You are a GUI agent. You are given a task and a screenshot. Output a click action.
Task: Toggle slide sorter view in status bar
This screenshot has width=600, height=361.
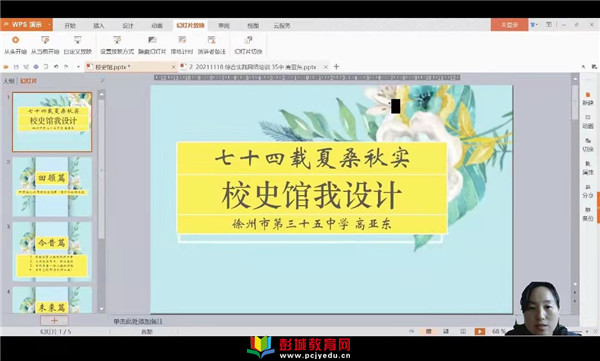coord(446,331)
